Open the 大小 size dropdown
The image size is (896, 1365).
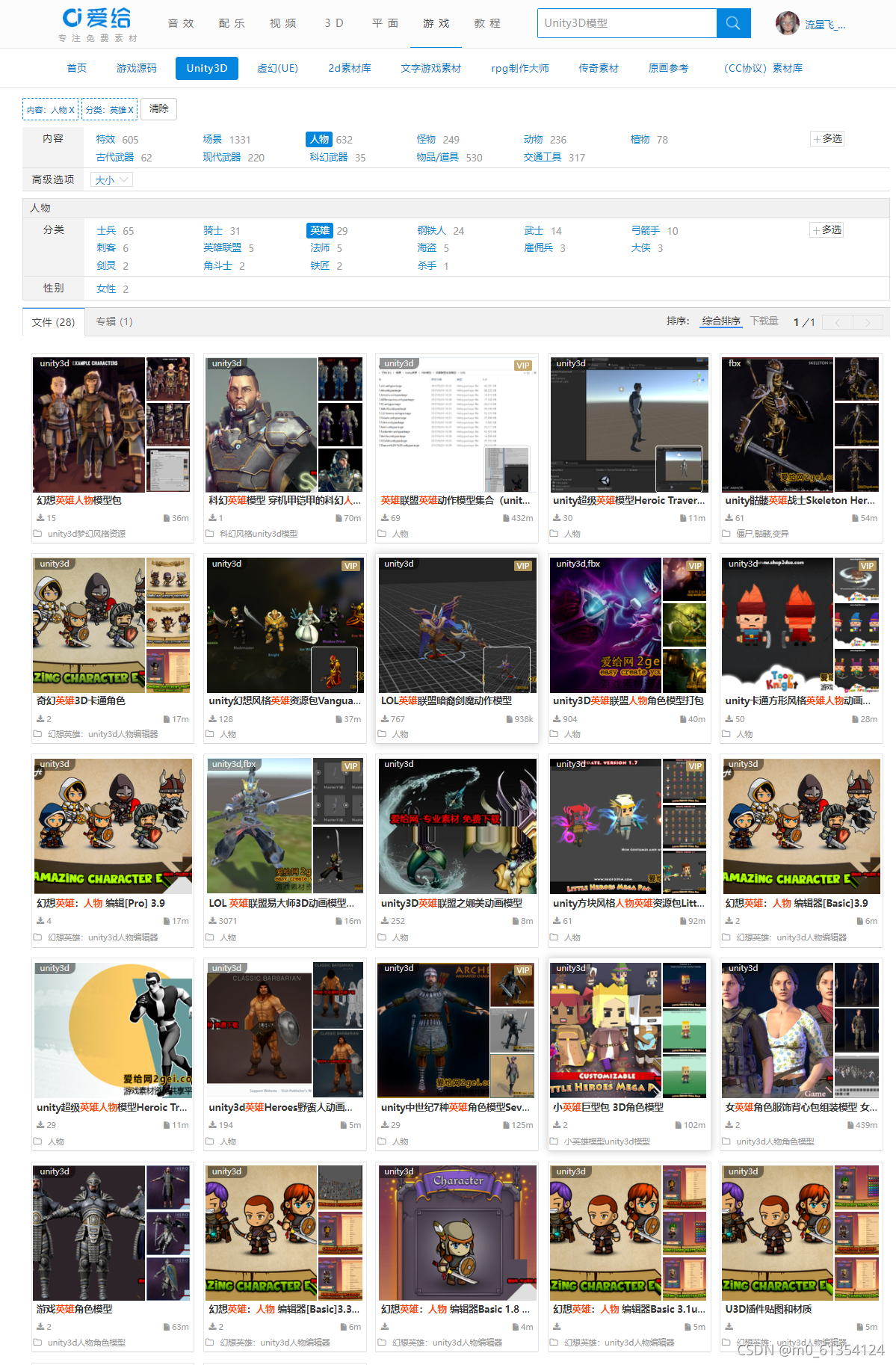(112, 179)
